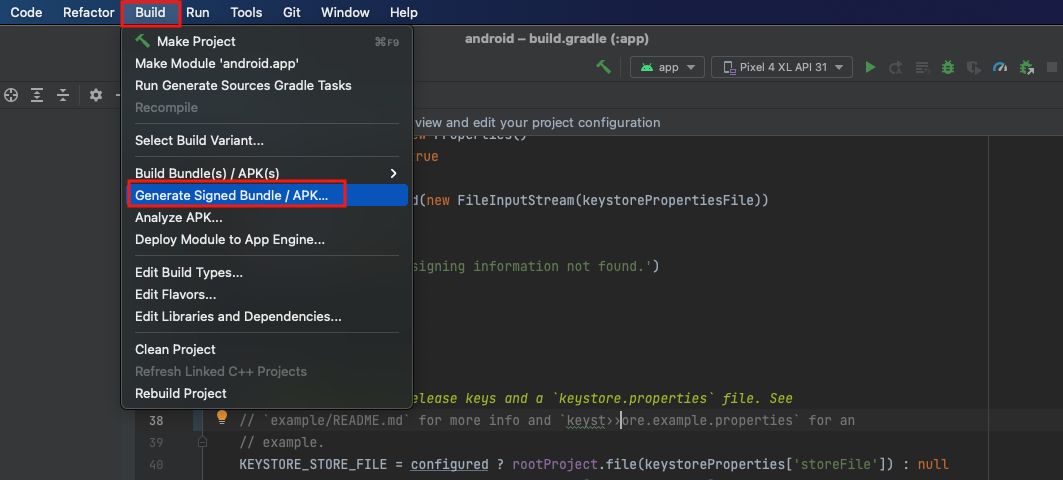Viewport: 1063px width, 480px height.
Task: Click the yellow lightbulb on line 38
Action: point(223,418)
